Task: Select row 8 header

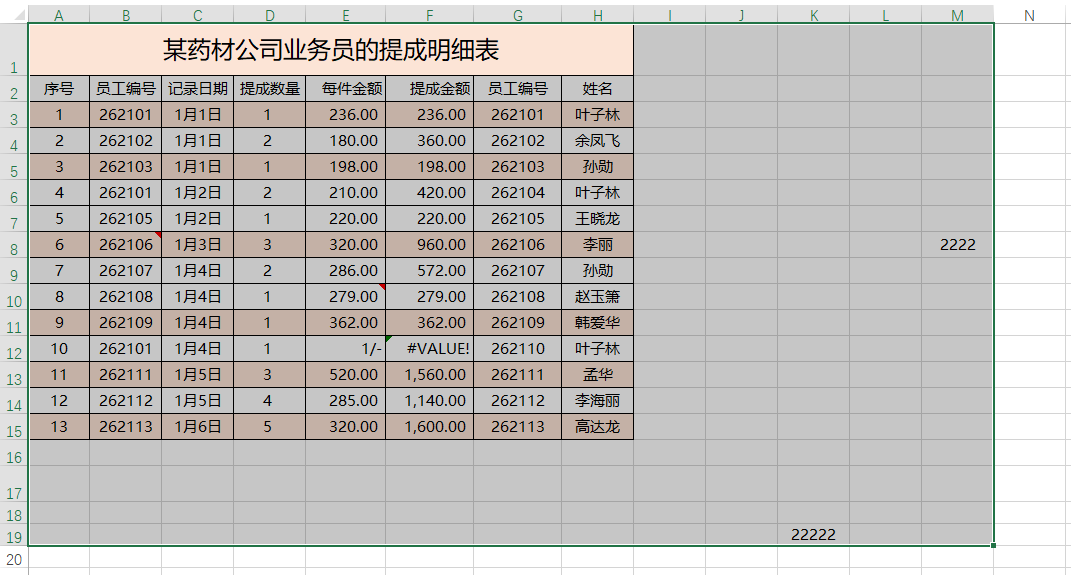Action: coord(14,245)
